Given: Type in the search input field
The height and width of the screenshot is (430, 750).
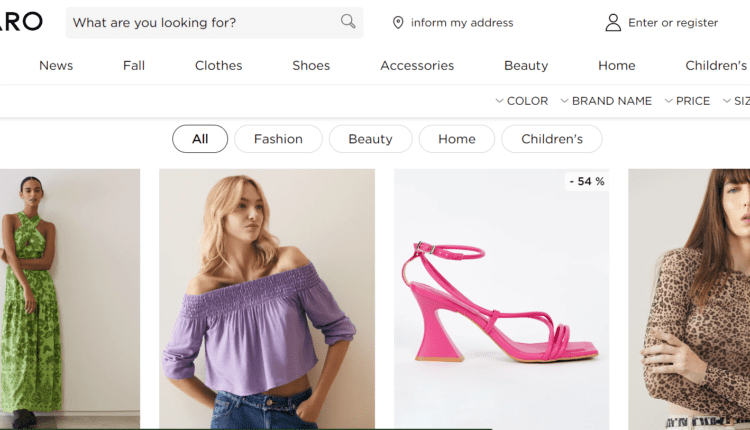Looking at the screenshot, I should tap(200, 23).
